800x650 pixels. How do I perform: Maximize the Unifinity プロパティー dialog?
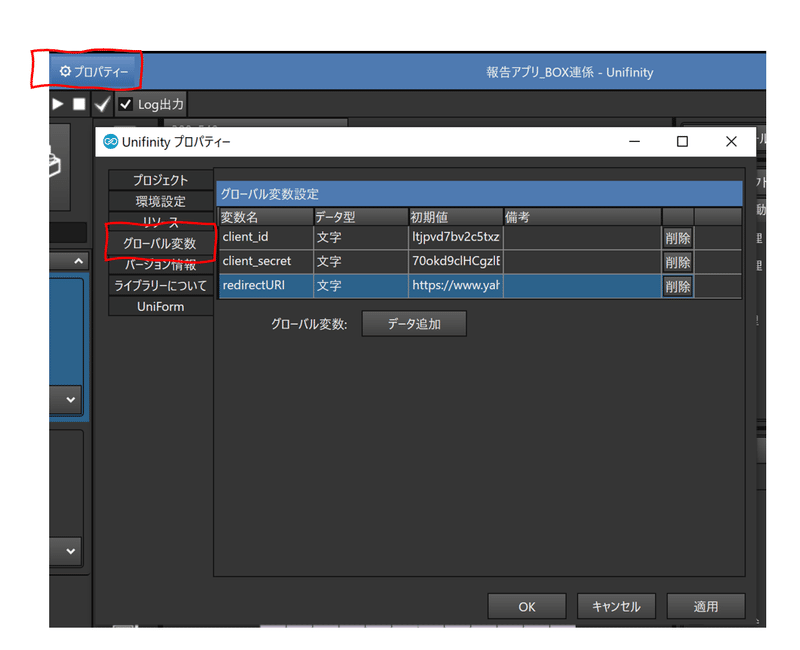[x=682, y=141]
